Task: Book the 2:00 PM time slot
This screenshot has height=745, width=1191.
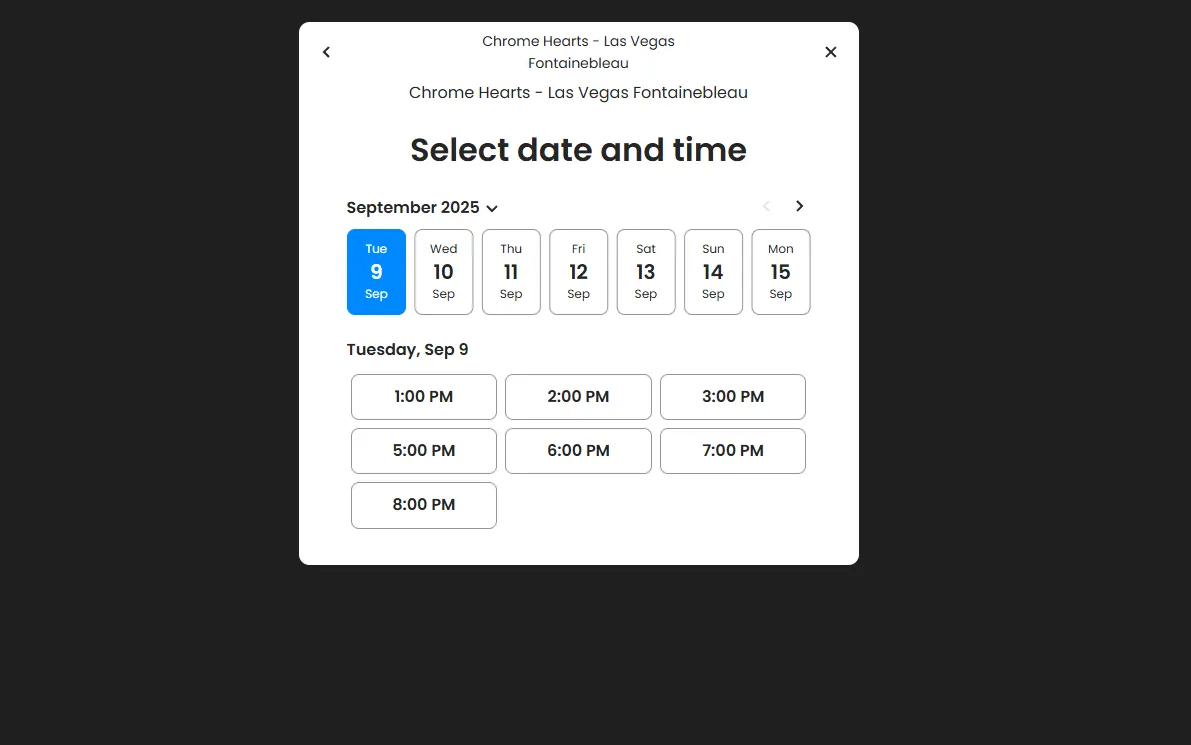Action: pos(578,397)
